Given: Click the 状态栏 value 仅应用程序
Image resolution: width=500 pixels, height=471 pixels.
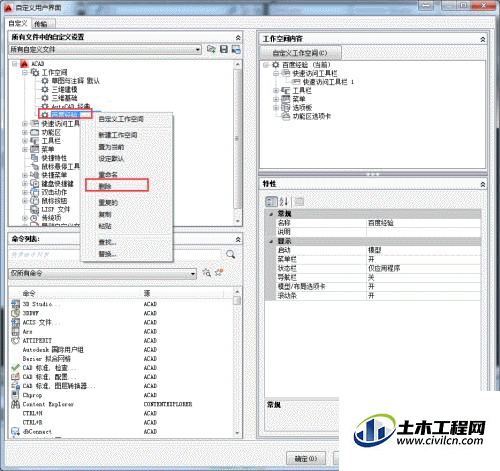Looking at the screenshot, I should click(424, 268).
